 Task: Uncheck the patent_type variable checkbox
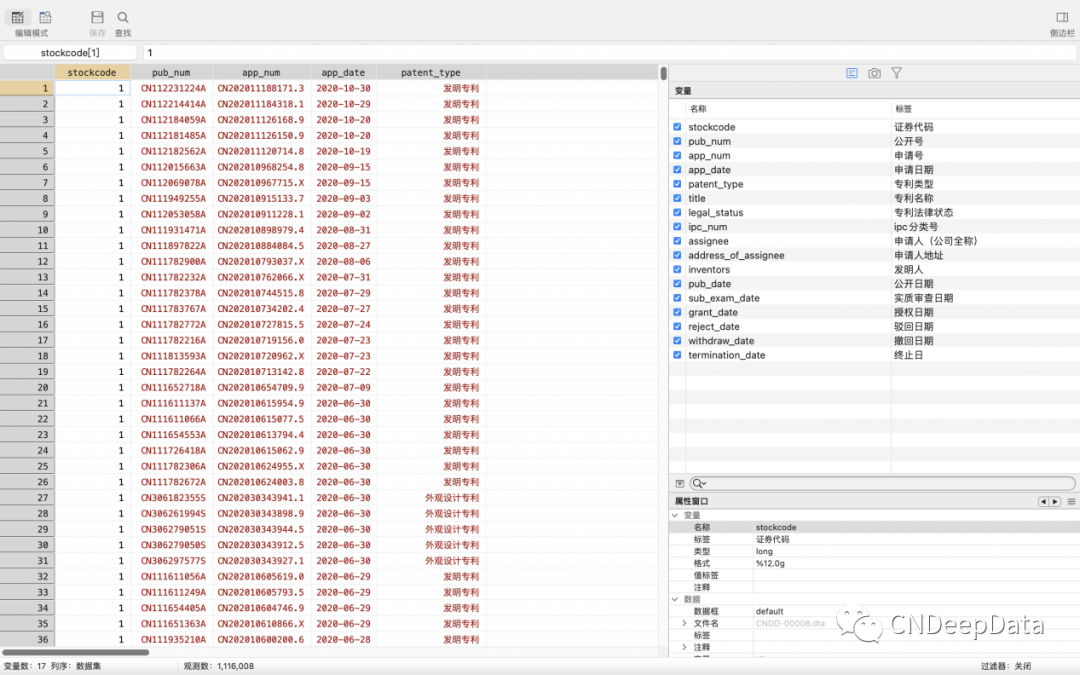[x=677, y=184]
